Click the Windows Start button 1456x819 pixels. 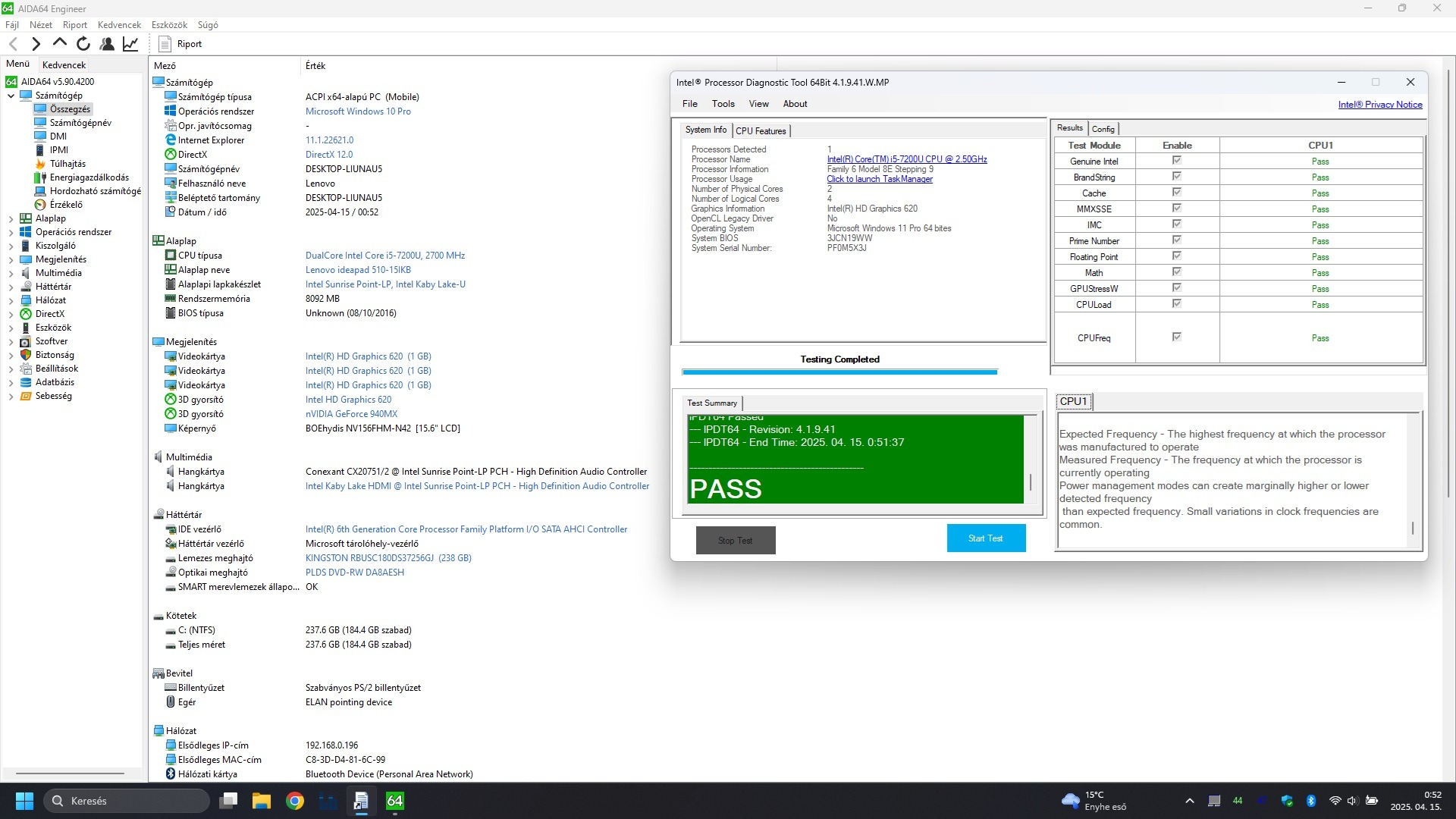click(24, 801)
